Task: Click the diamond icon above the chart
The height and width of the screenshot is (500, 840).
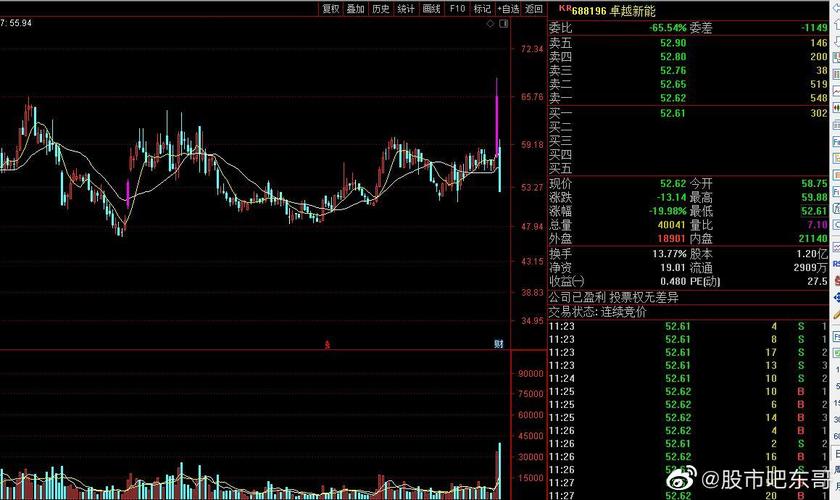Action: (x=490, y=24)
